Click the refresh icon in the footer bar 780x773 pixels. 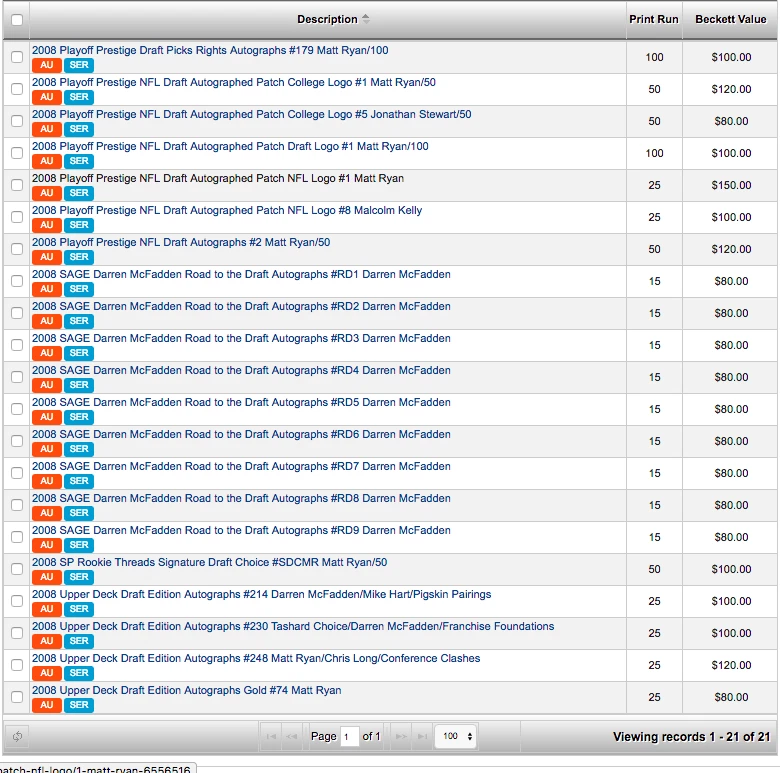[17, 736]
